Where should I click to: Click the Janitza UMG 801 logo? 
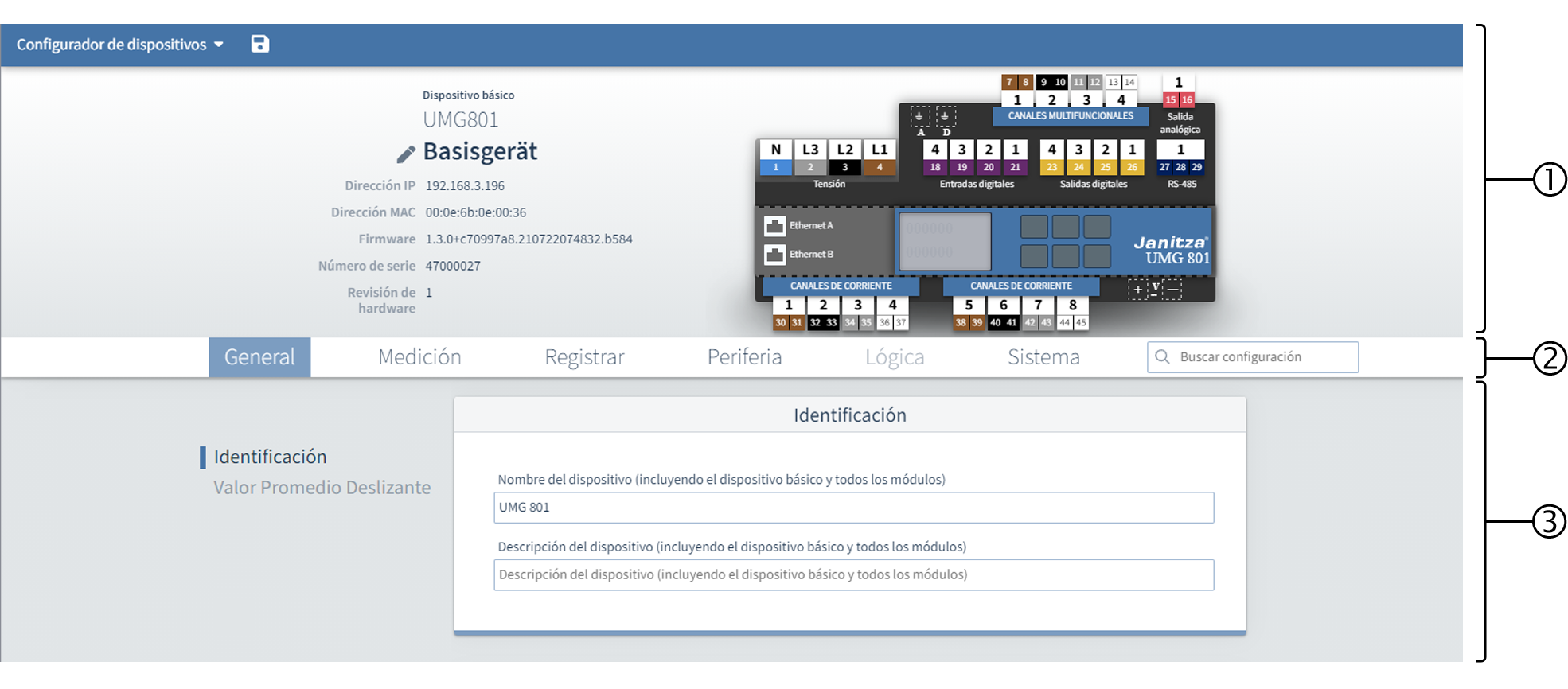coord(1172,250)
